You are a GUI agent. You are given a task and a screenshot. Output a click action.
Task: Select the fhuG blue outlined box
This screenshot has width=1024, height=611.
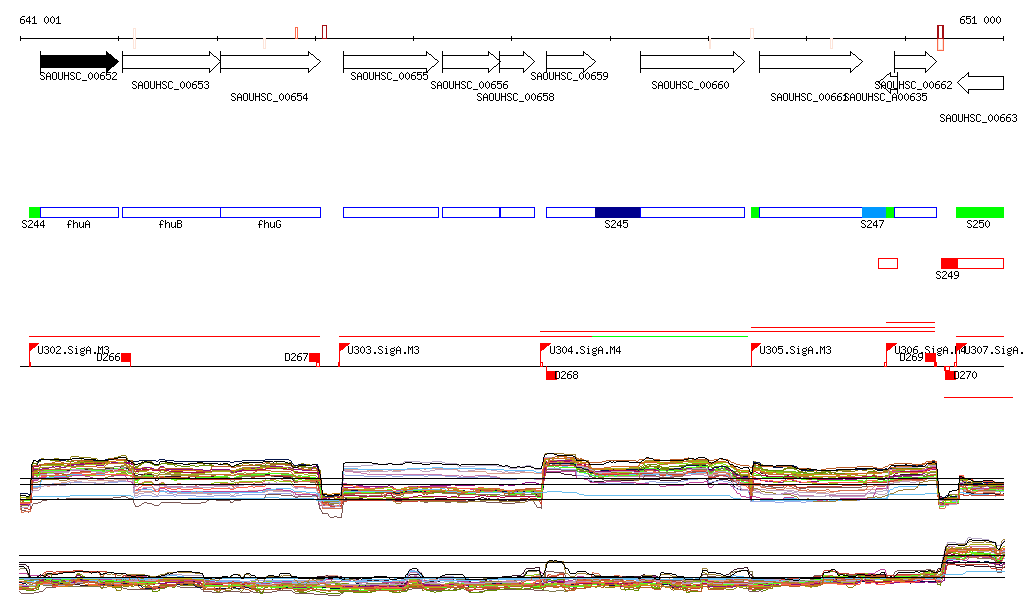(270, 212)
